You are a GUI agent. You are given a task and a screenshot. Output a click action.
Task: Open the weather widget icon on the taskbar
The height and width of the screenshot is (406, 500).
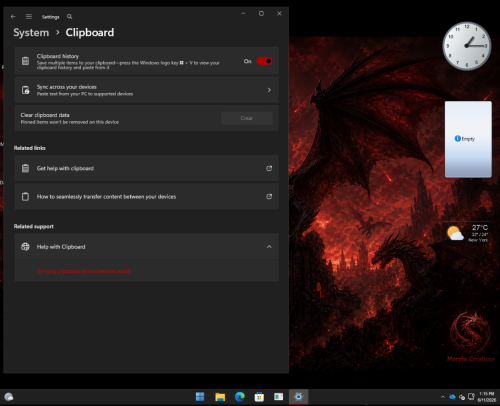pos(9,397)
